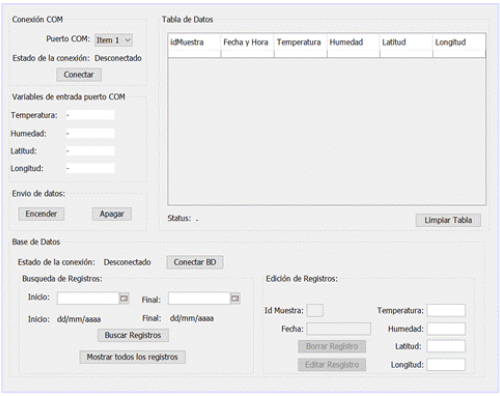Click the Encender button
The height and width of the screenshot is (396, 500).
pos(41,214)
